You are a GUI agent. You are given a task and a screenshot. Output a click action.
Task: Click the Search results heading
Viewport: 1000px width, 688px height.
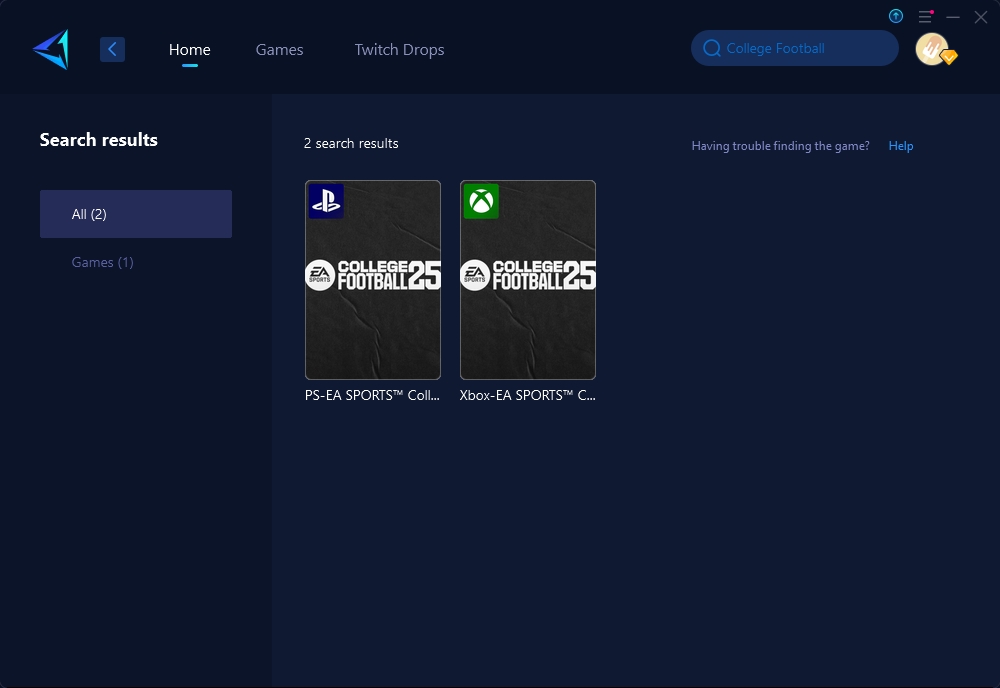pos(99,140)
